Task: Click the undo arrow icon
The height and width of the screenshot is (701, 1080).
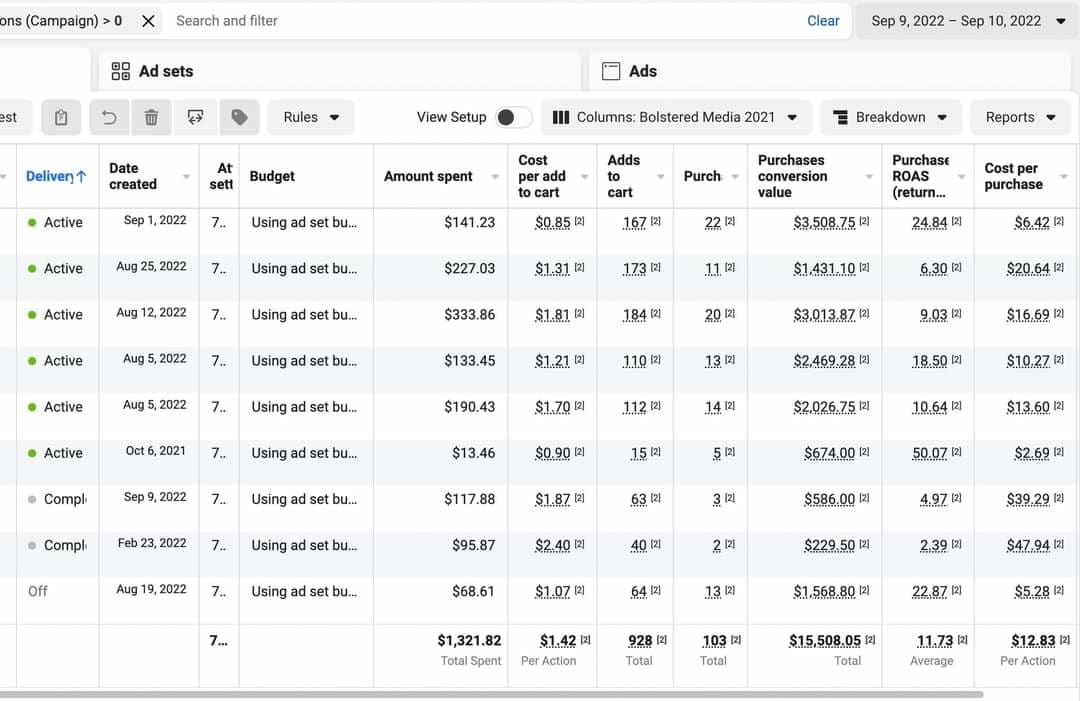Action: coord(109,117)
